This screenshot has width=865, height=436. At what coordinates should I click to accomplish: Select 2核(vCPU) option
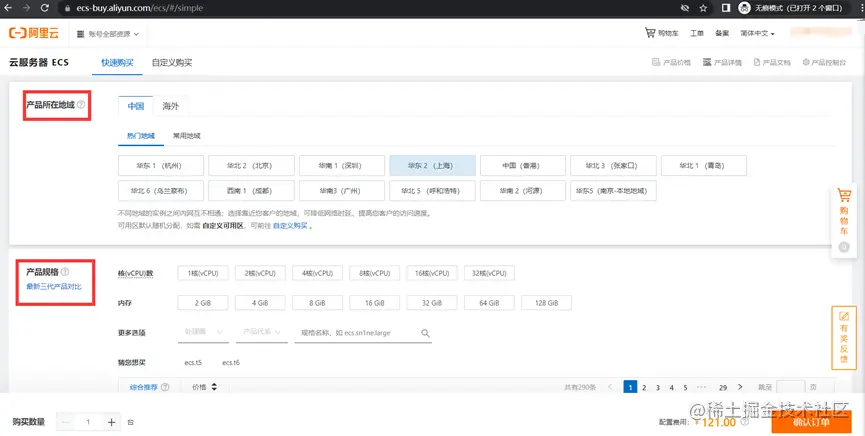[260, 273]
